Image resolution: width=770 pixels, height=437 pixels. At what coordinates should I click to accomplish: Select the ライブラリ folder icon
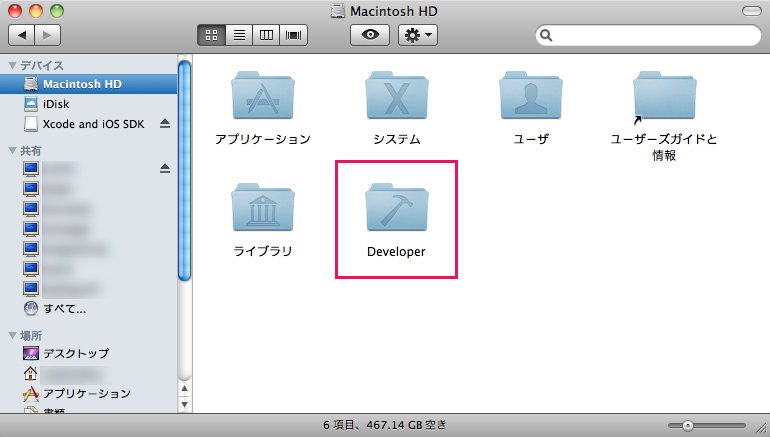[x=263, y=207]
